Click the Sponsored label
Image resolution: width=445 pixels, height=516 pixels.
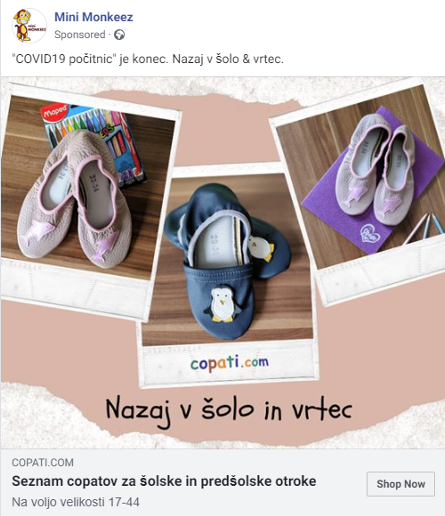click(80, 35)
